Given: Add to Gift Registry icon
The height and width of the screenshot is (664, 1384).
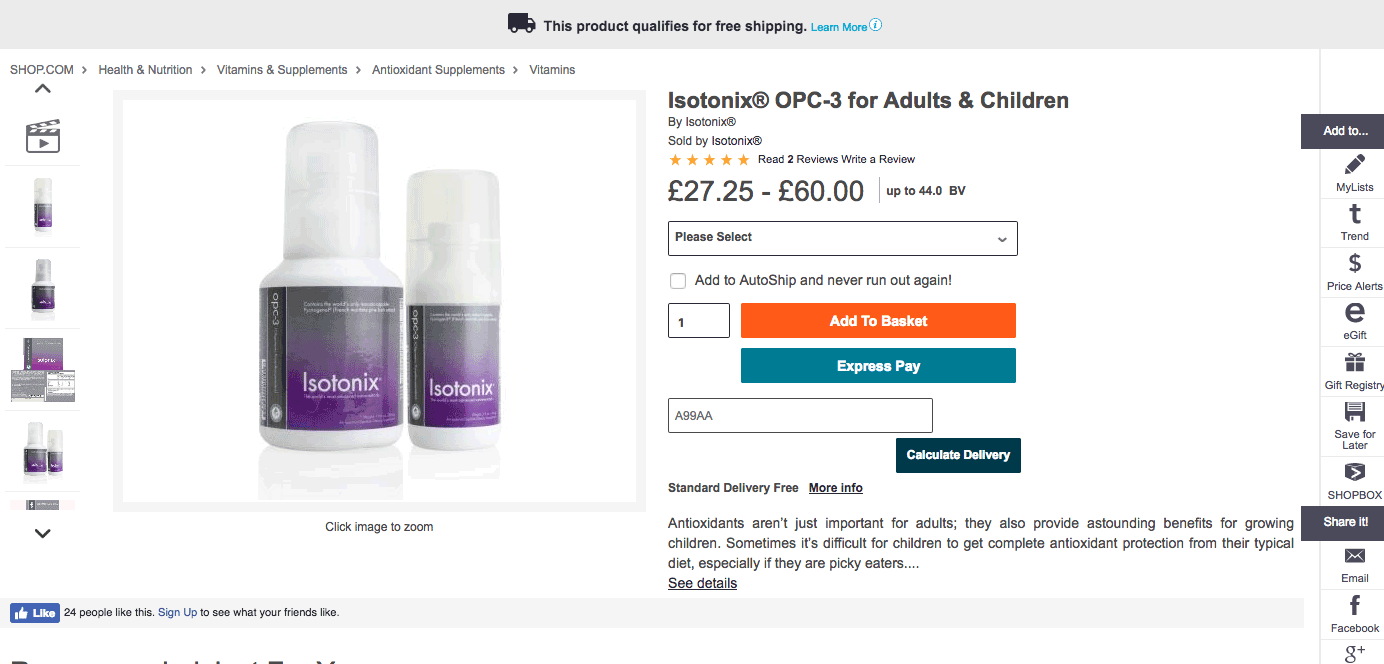Looking at the screenshot, I should pyautogui.click(x=1355, y=362).
